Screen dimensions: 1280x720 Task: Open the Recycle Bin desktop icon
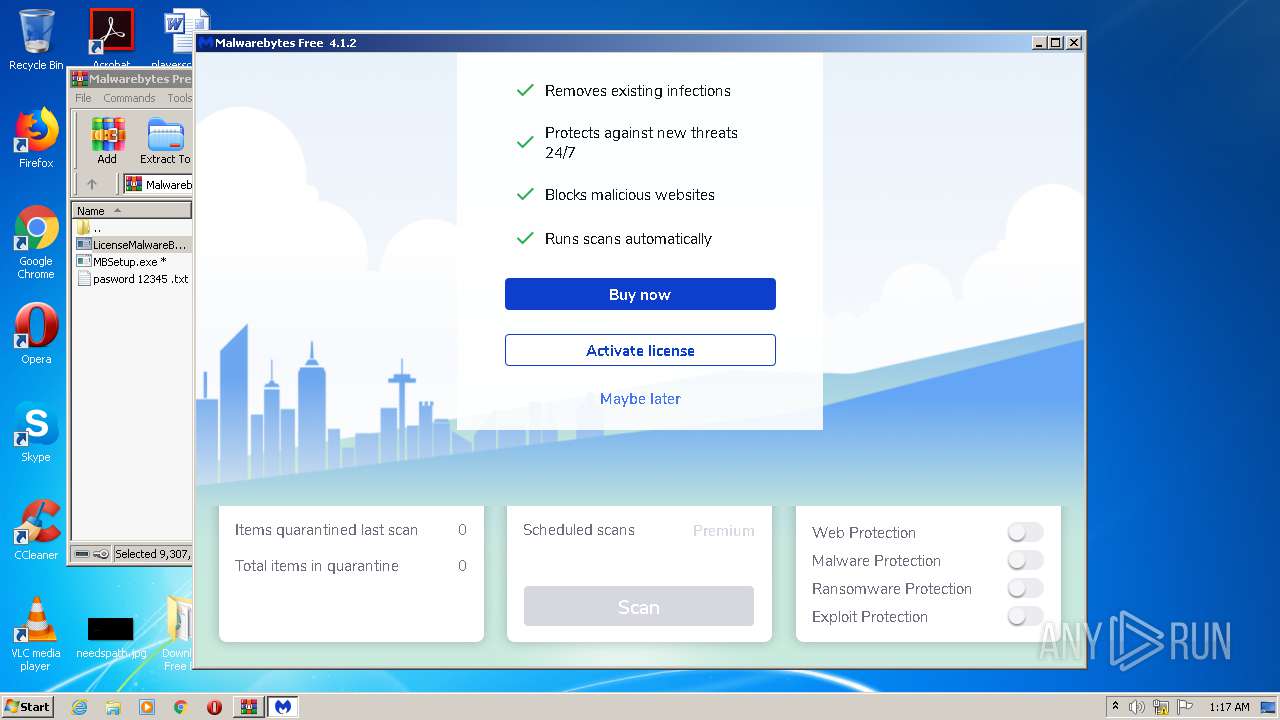pyautogui.click(x=36, y=40)
